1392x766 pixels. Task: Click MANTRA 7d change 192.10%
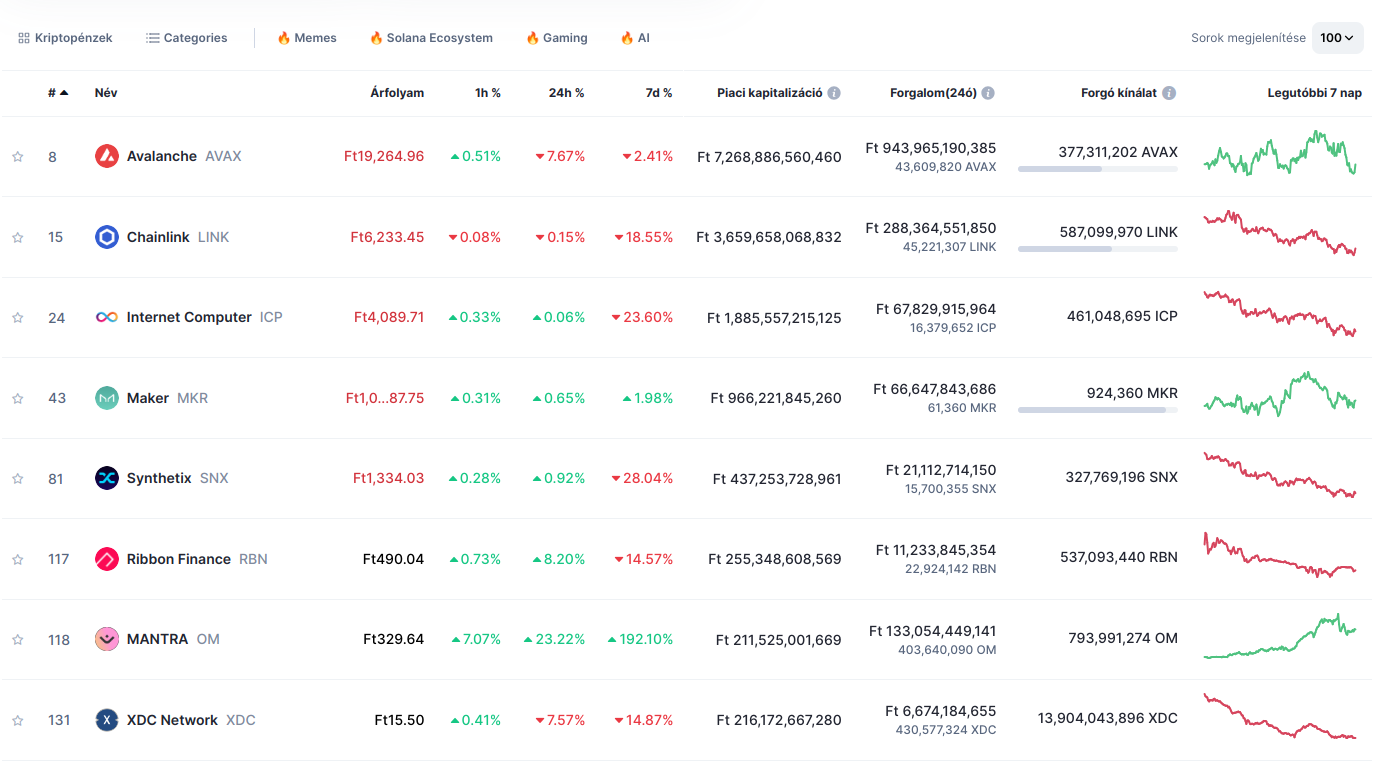(x=640, y=639)
